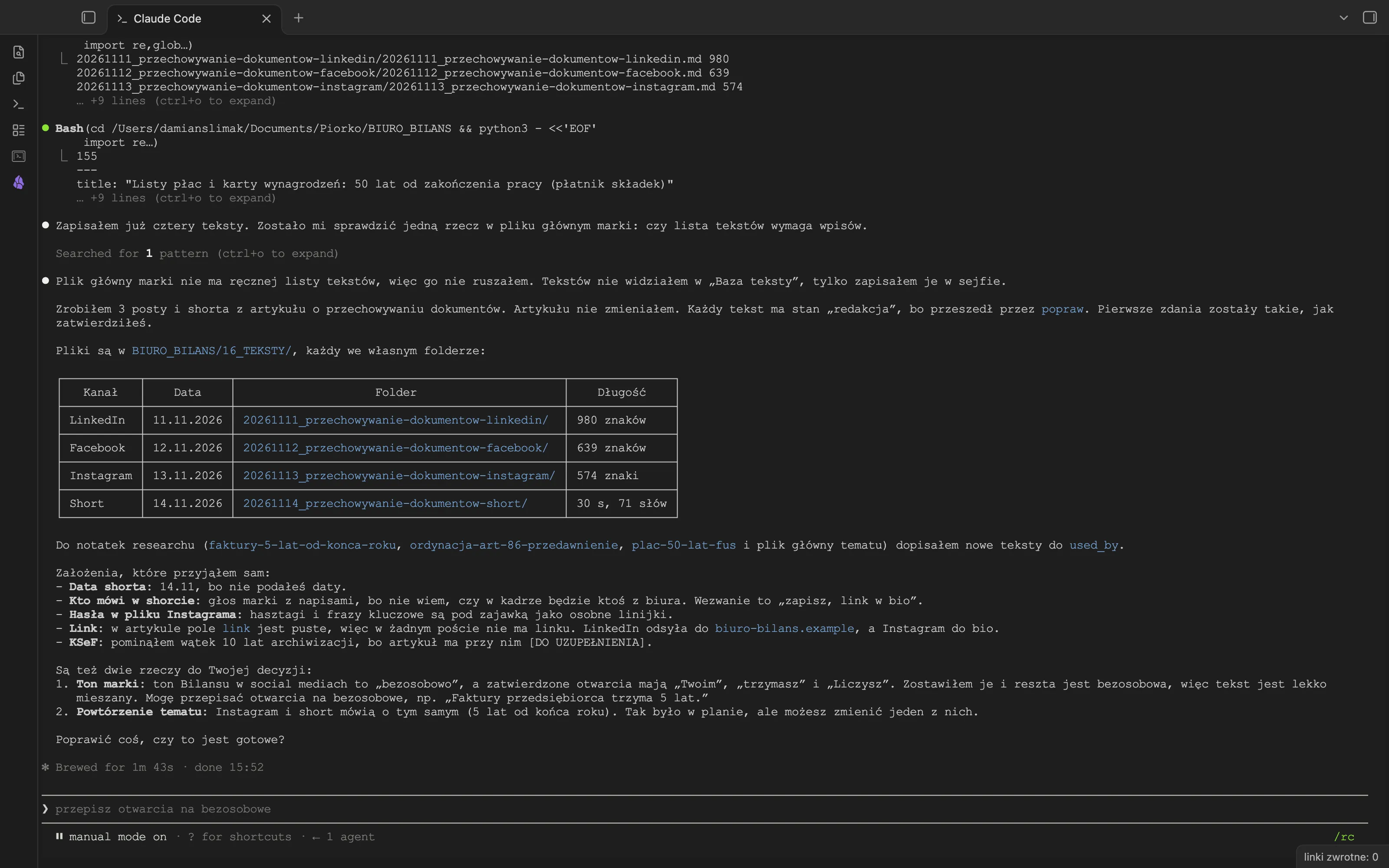Click the 'Kanał' column header
The image size is (1389, 868).
click(100, 393)
